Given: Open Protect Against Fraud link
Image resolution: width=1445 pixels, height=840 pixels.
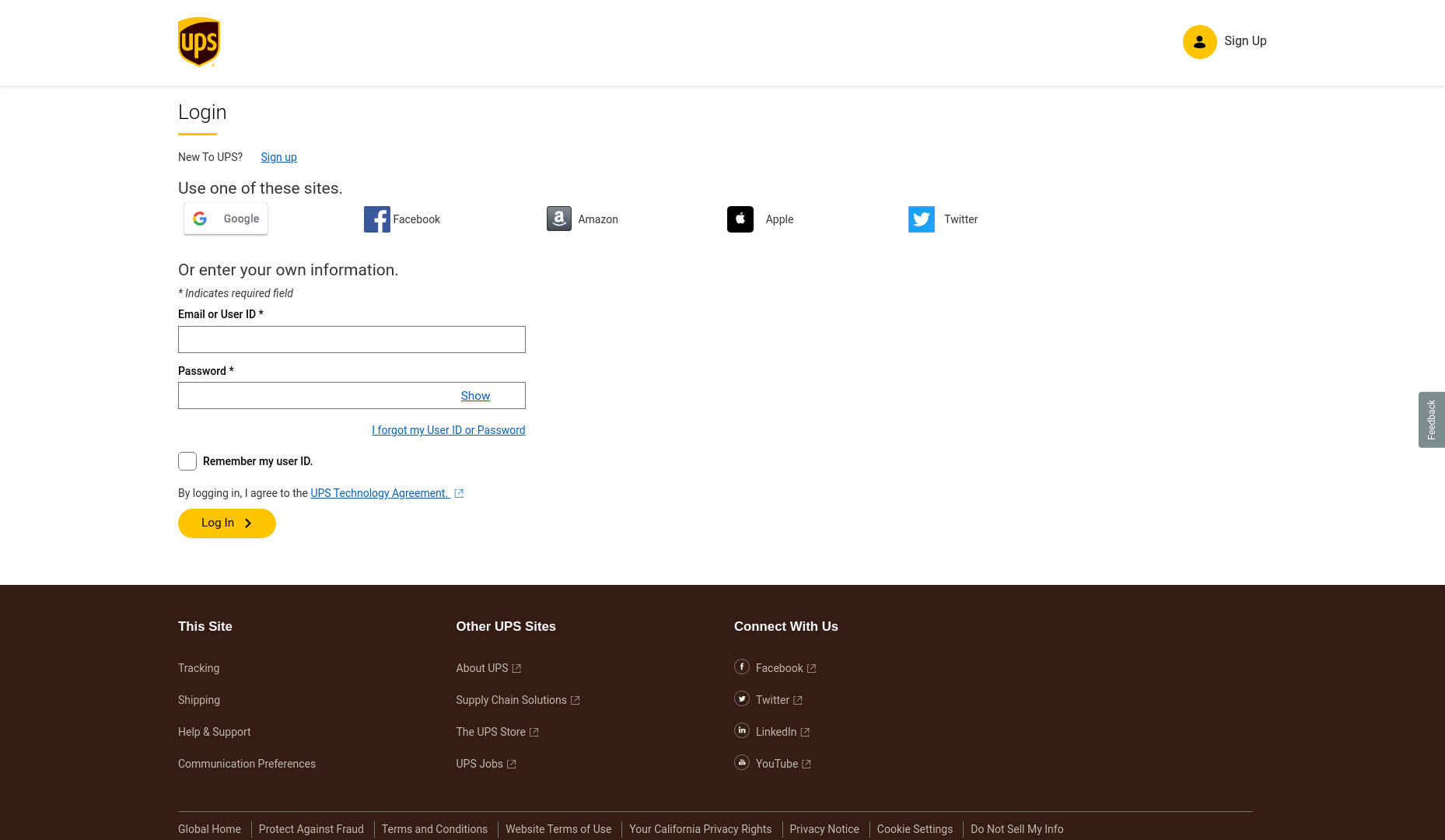Looking at the screenshot, I should 311,829.
